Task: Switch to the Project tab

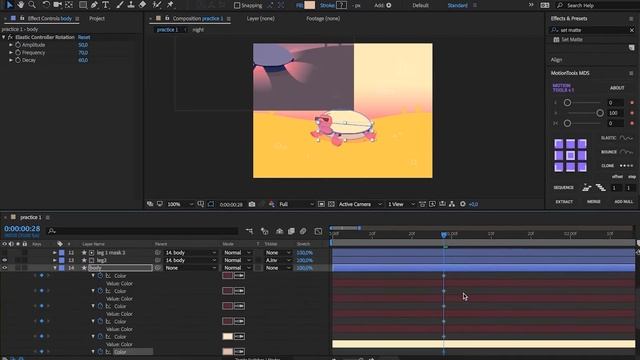Action: click(97, 18)
